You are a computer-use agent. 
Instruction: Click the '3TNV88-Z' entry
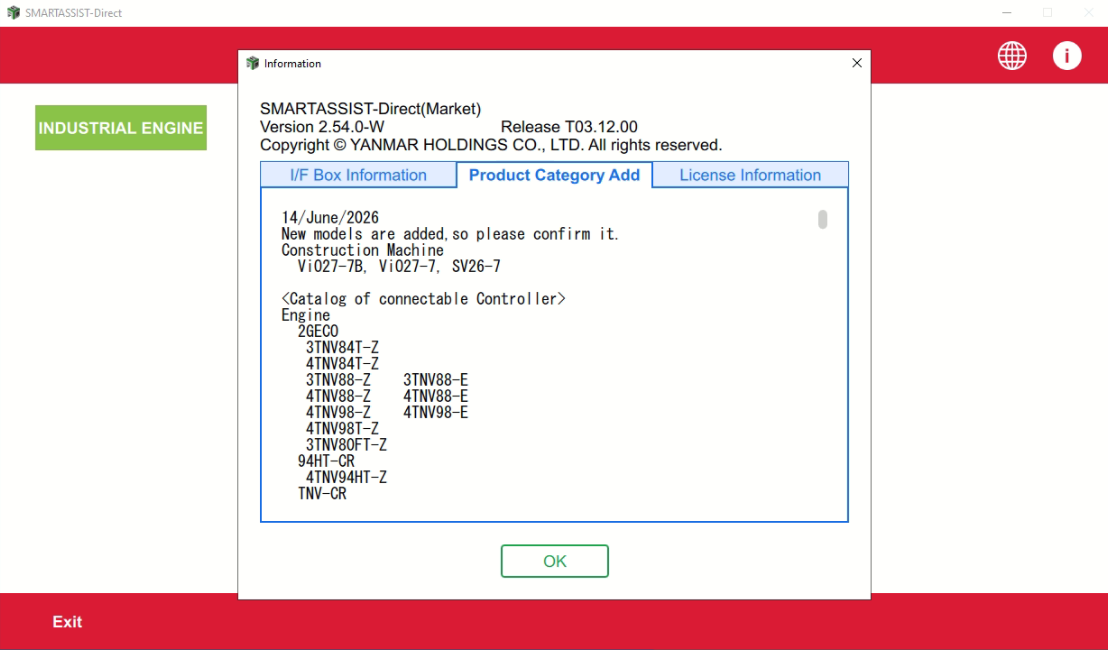coord(338,380)
